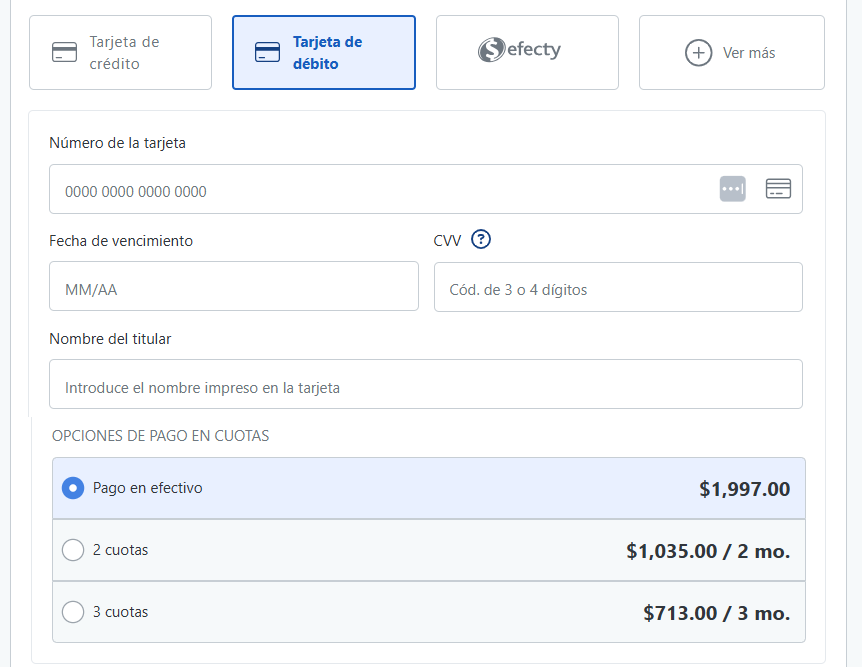This screenshot has height=667, width=862.
Task: Select the 2 cuotas radio button
Action: coord(73,550)
